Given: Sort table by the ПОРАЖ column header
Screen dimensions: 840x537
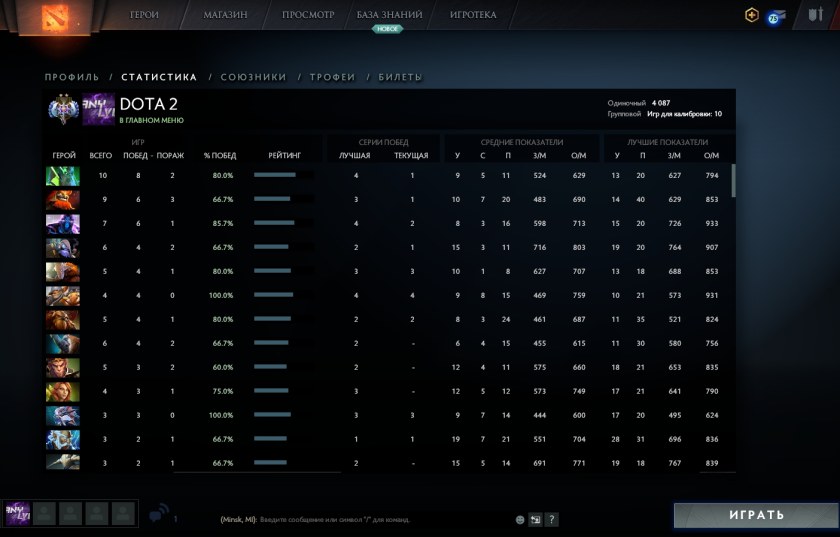Looking at the screenshot, I should tap(170, 155).
